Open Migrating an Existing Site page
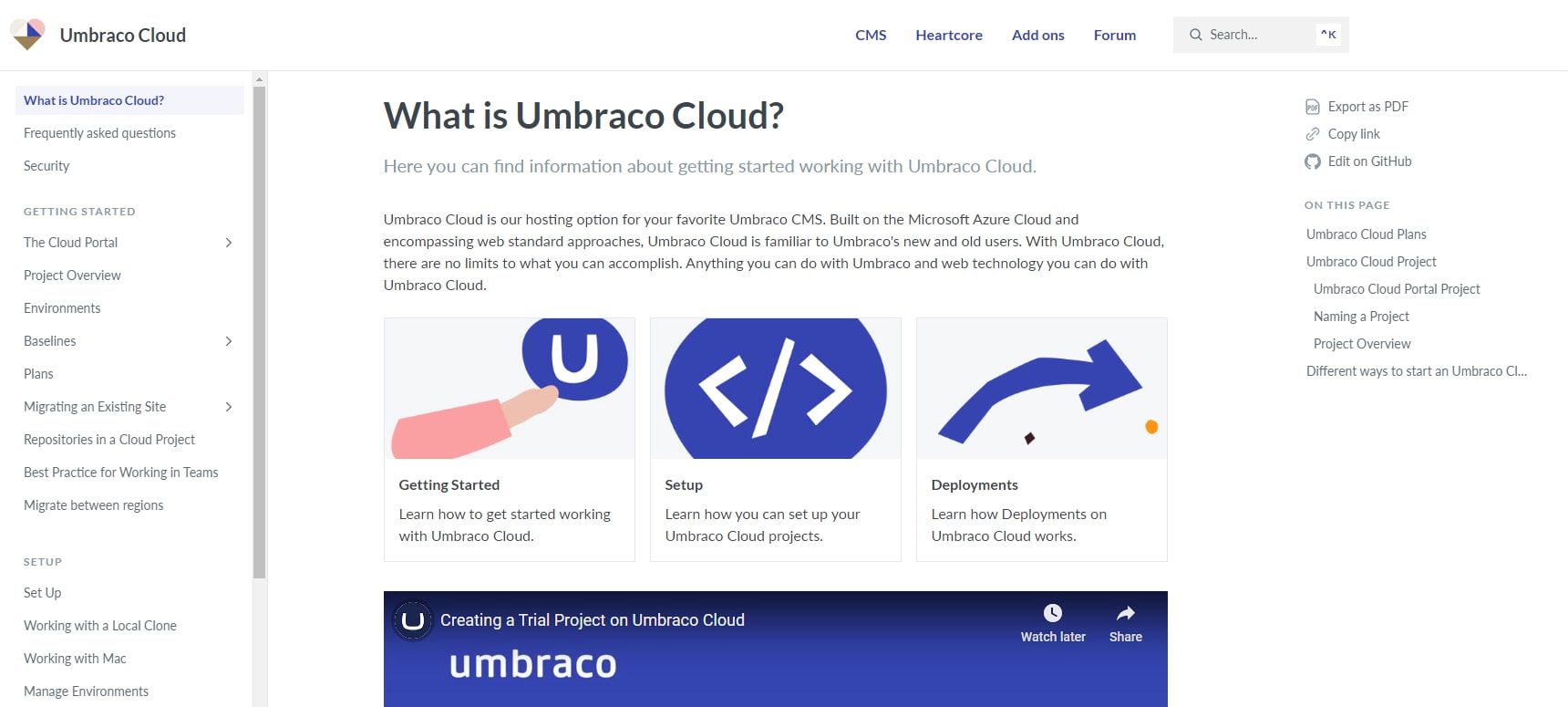Image resolution: width=1568 pixels, height=707 pixels. tap(95, 407)
